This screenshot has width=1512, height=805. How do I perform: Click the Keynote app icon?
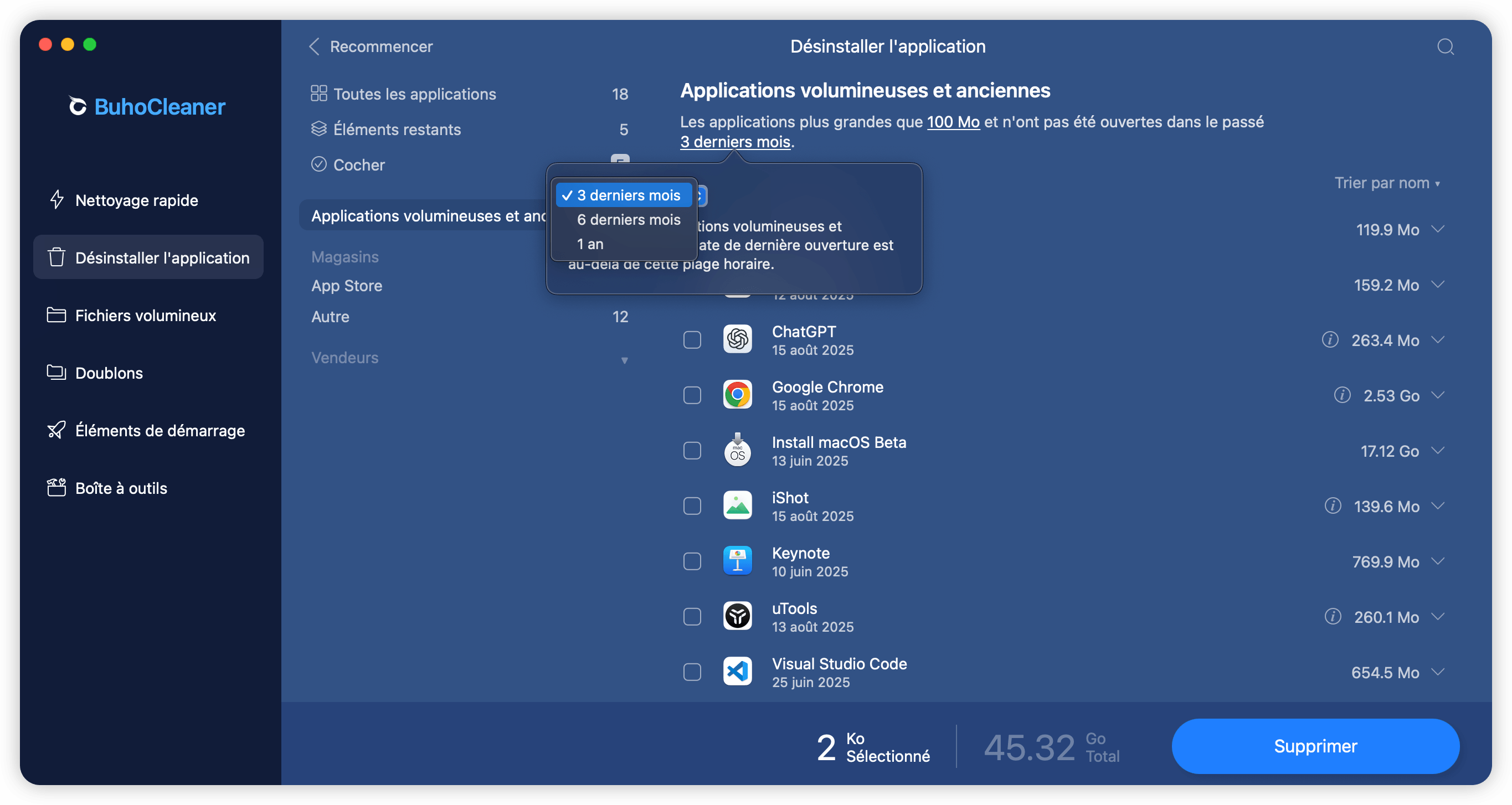737,561
